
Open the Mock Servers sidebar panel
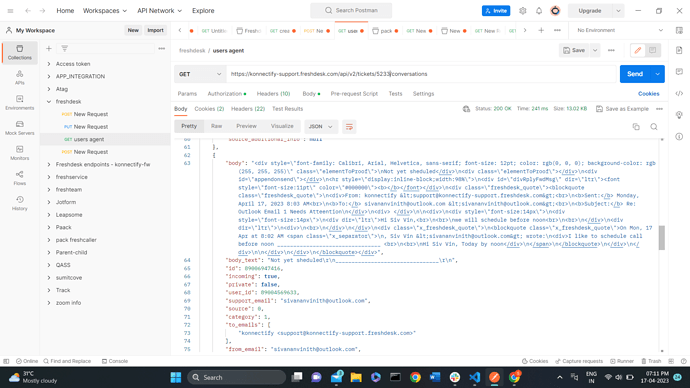click(20, 128)
